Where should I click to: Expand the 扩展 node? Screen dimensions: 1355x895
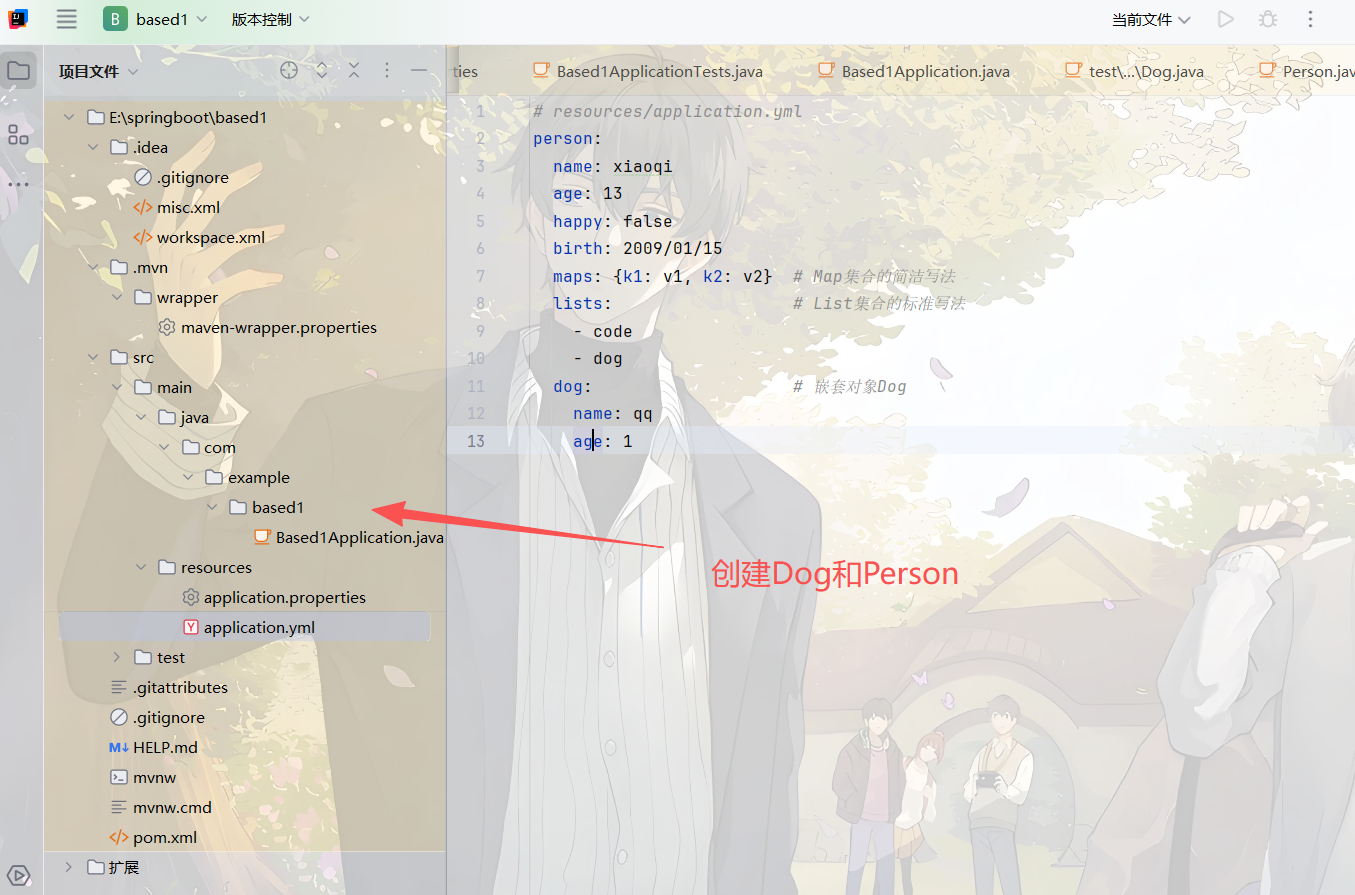coord(69,867)
